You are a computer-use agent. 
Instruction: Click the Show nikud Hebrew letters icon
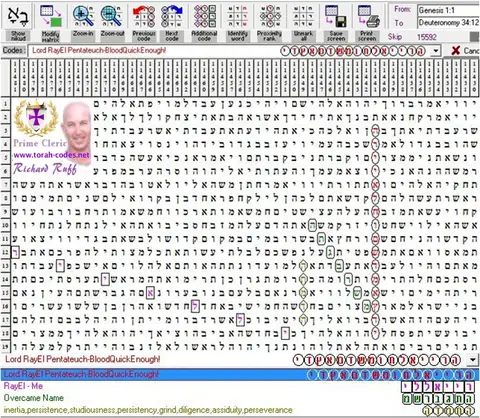pyautogui.click(x=18, y=16)
